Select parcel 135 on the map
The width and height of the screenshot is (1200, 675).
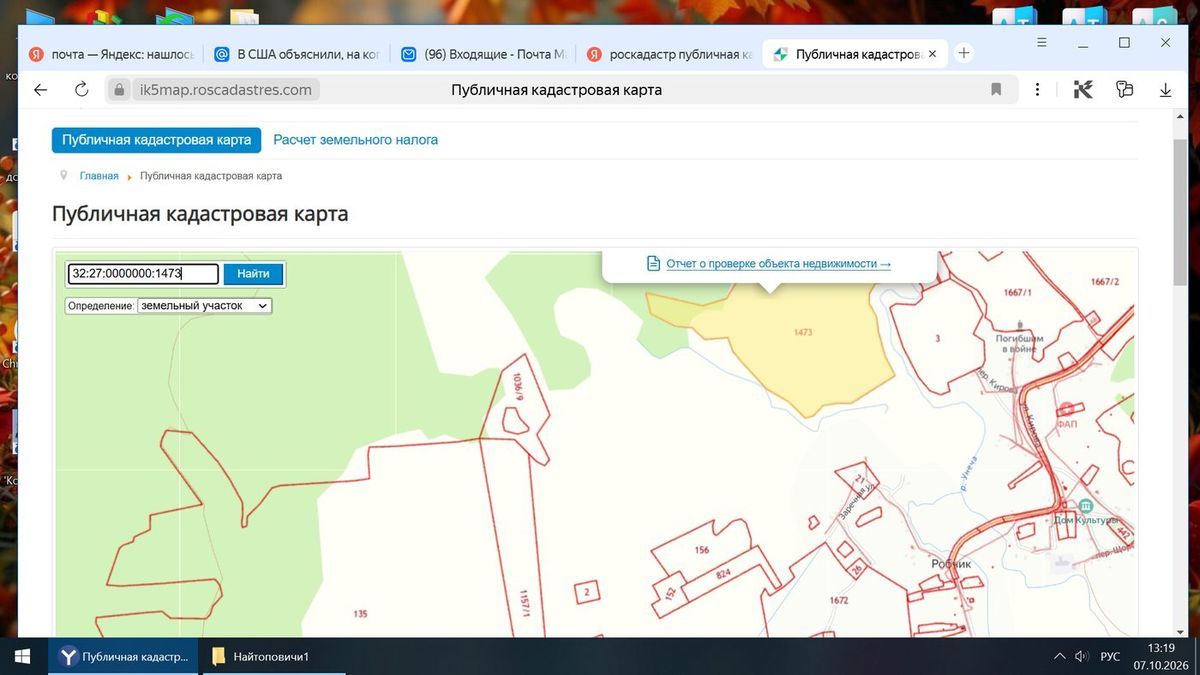pos(361,613)
